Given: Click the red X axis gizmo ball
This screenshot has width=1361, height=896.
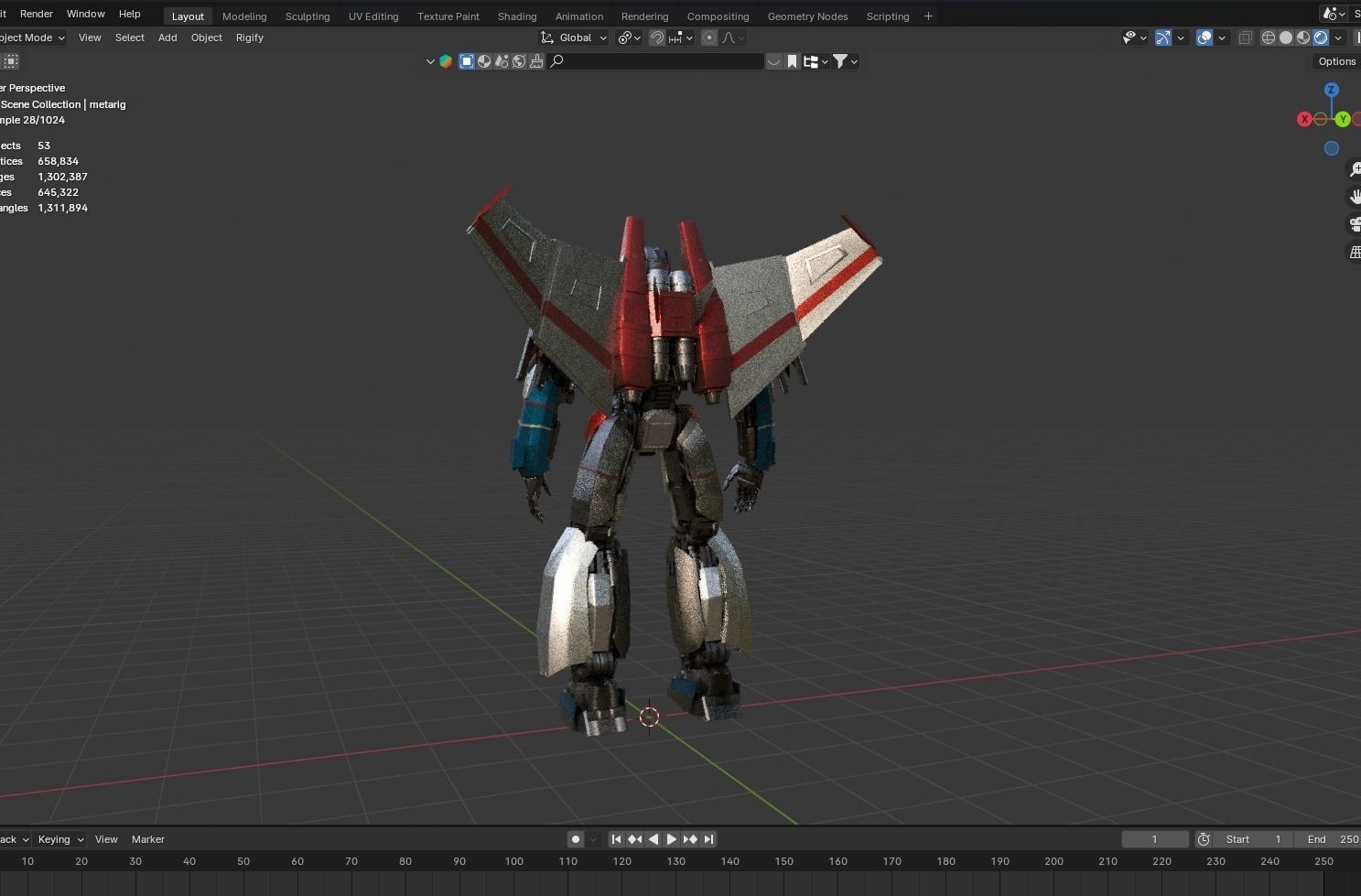Looking at the screenshot, I should [1304, 119].
